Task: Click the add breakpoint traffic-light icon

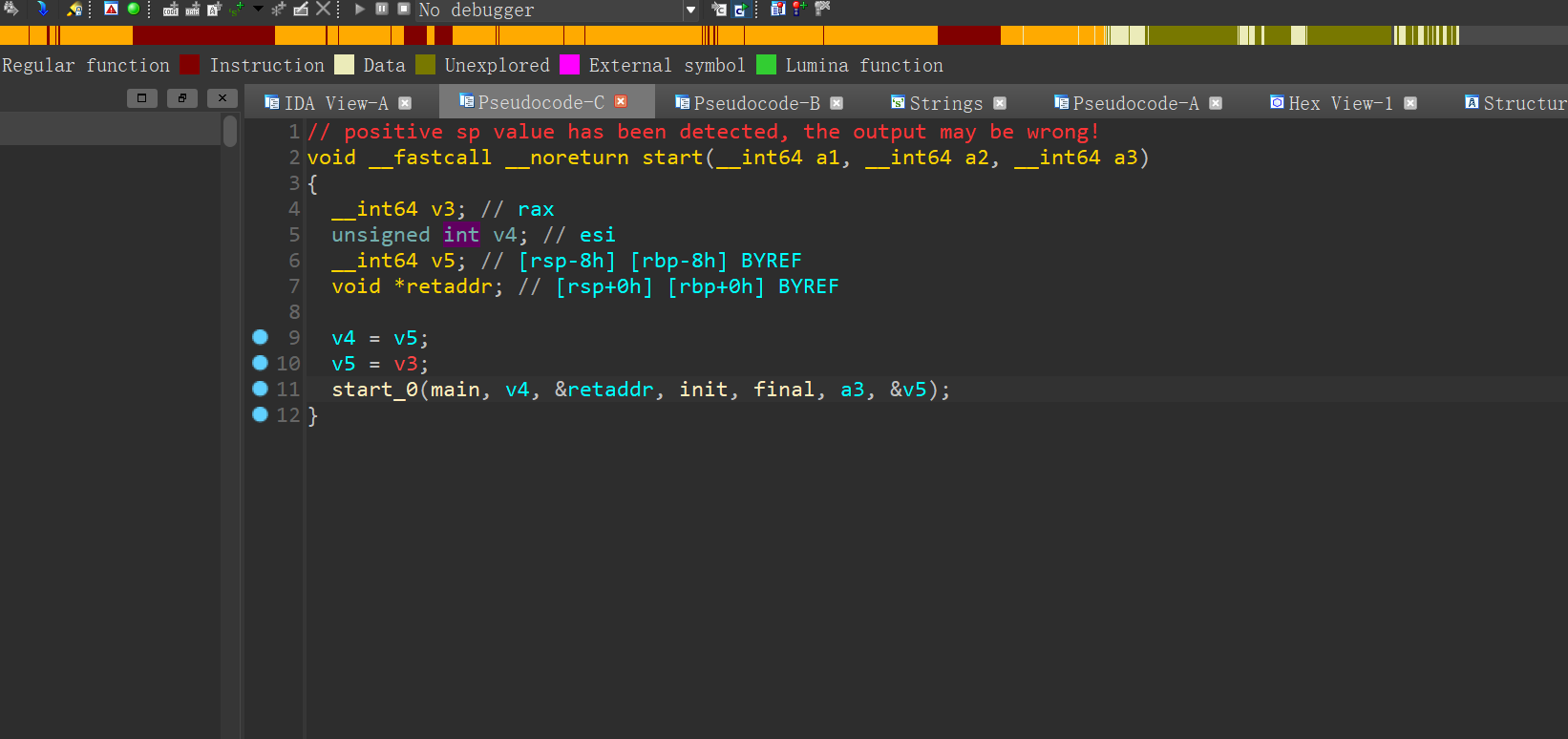Action: [x=798, y=9]
